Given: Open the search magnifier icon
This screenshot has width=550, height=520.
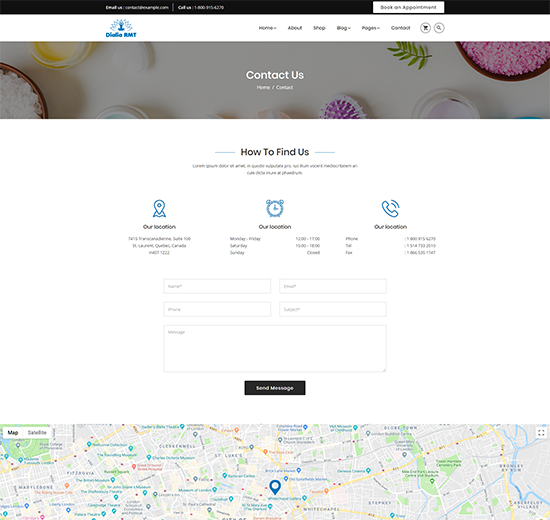Looking at the screenshot, I should pos(439,28).
